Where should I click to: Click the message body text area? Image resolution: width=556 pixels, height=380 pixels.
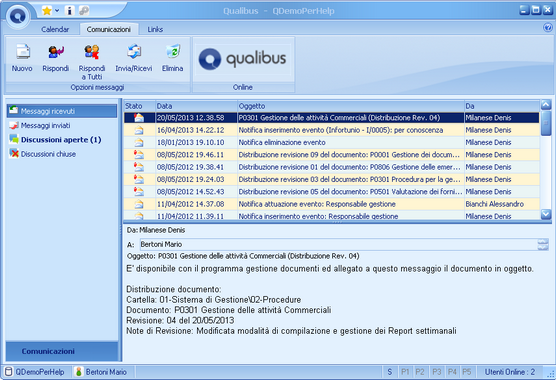pyautogui.click(x=337, y=311)
